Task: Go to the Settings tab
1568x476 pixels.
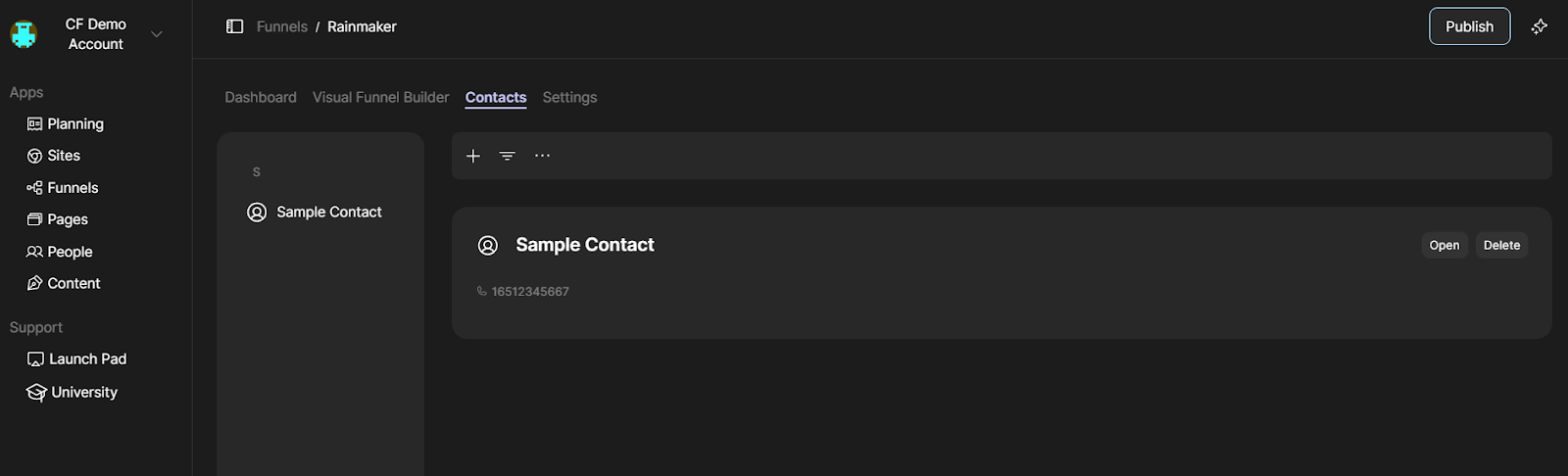Action: [x=569, y=97]
